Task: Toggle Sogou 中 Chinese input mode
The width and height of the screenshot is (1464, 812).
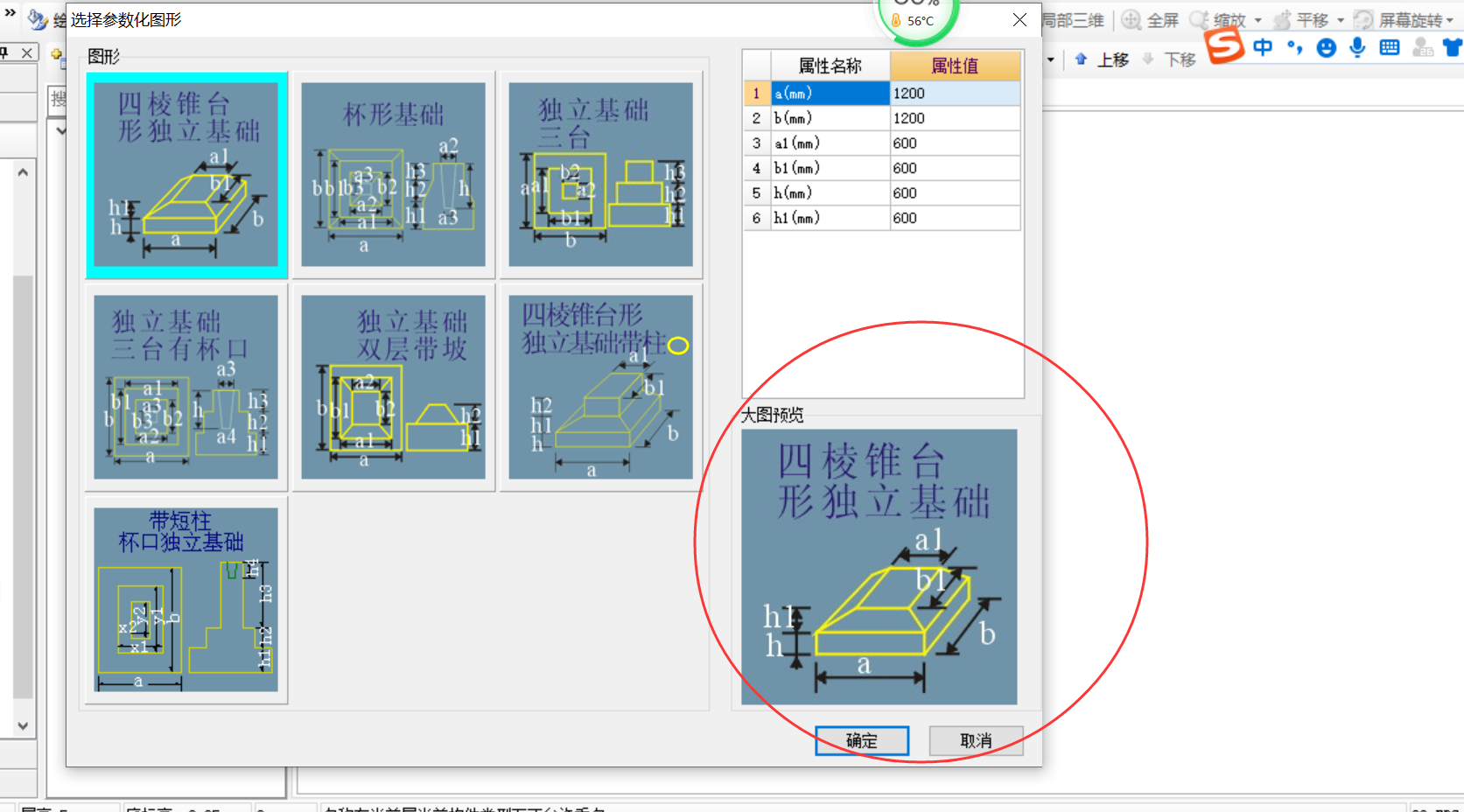Action: 1263,47
